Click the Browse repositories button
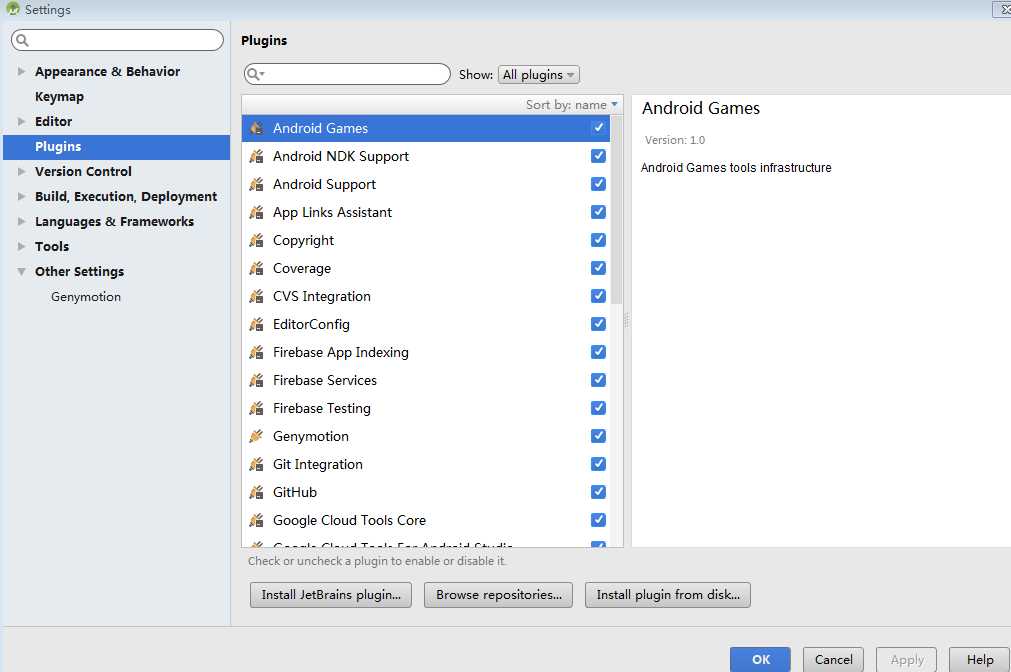The image size is (1011, 672). [498, 595]
